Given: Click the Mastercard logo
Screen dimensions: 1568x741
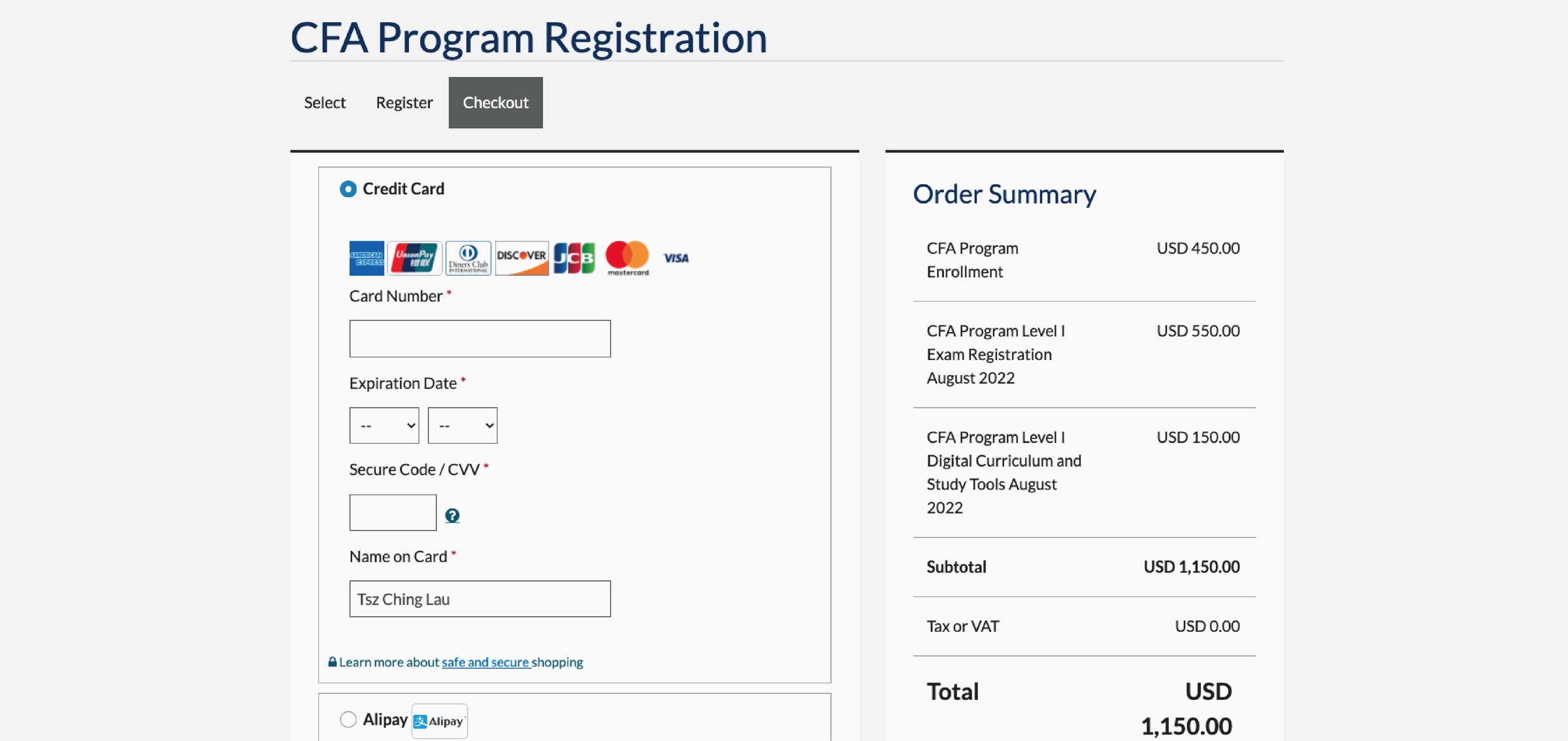Looking at the screenshot, I should [627, 258].
